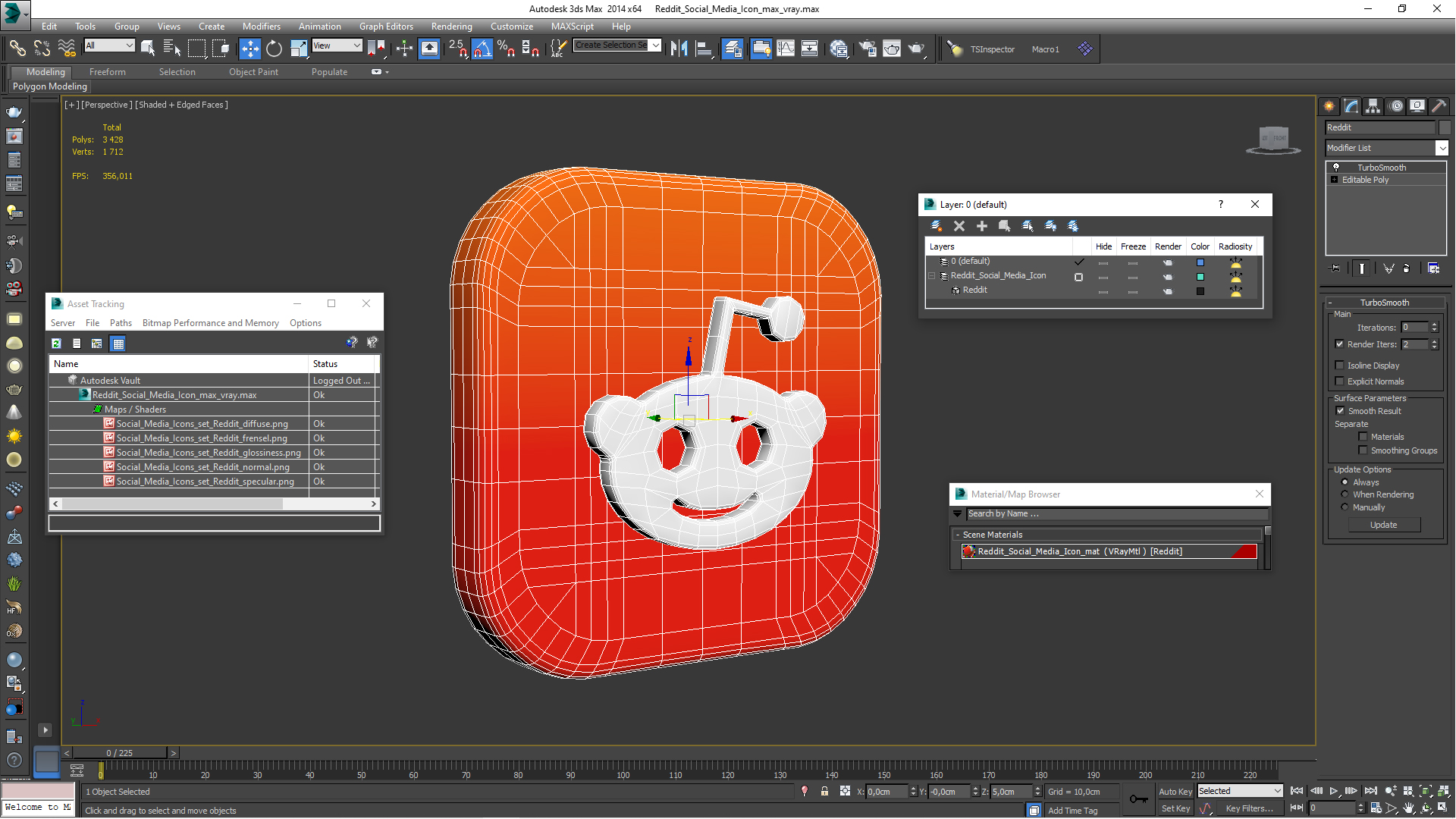Screen dimensions: 1456x819
Task: Click the TSInspector toolbar button
Action: 992,49
